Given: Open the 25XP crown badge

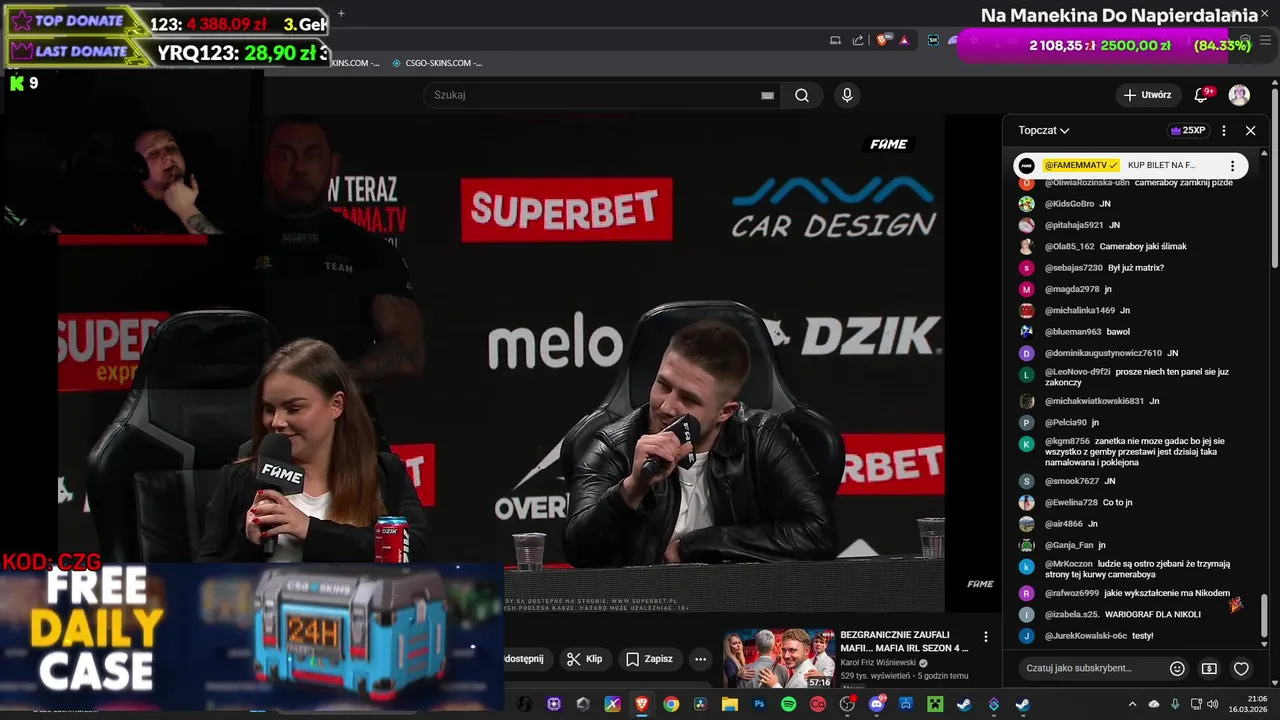Looking at the screenshot, I should (1187, 130).
